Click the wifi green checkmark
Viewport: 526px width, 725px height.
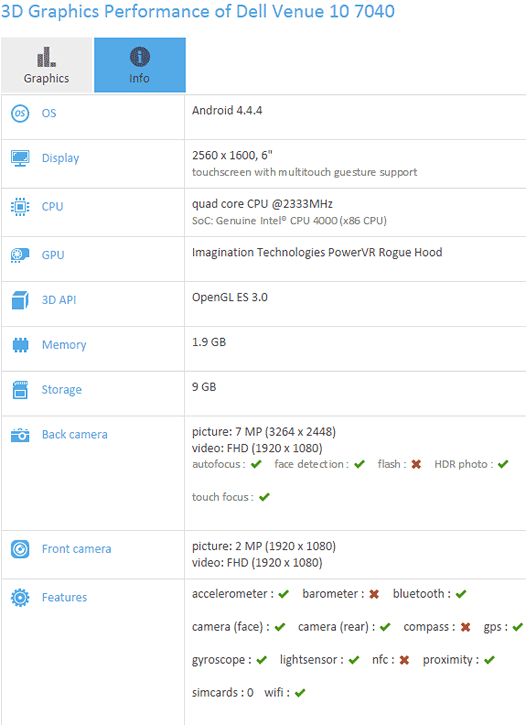coord(300,693)
